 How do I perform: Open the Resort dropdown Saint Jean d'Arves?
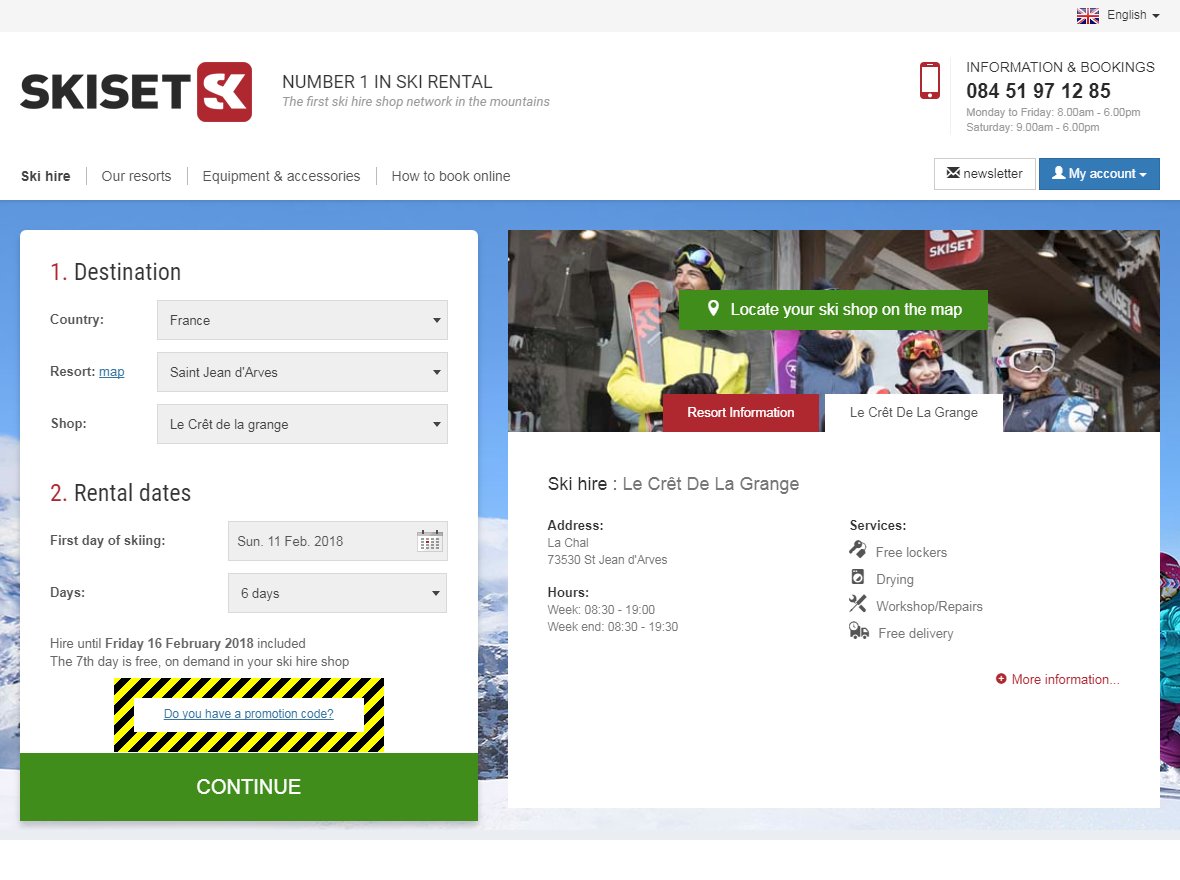pos(302,372)
